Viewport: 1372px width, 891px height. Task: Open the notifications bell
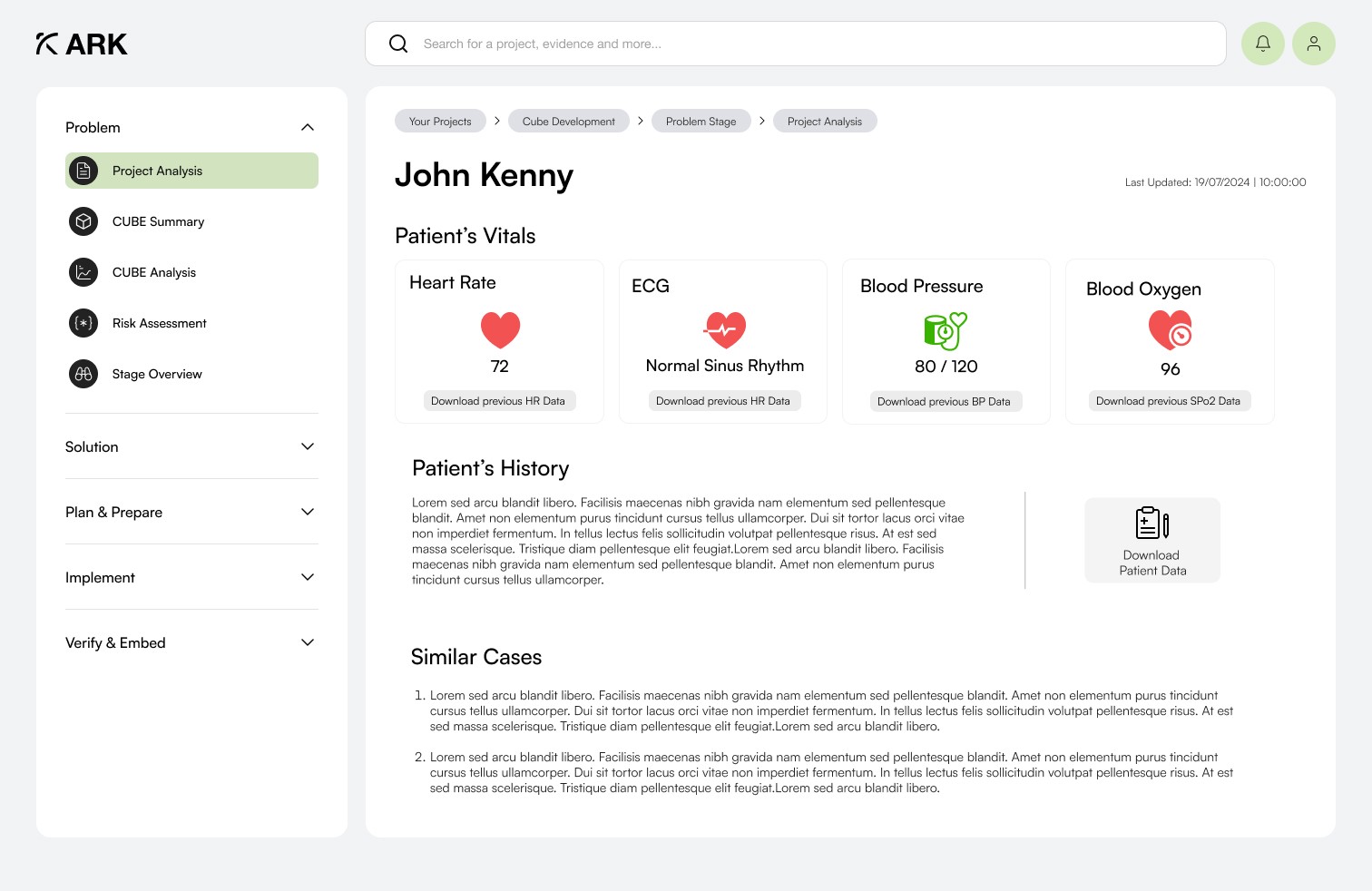pos(1263,44)
